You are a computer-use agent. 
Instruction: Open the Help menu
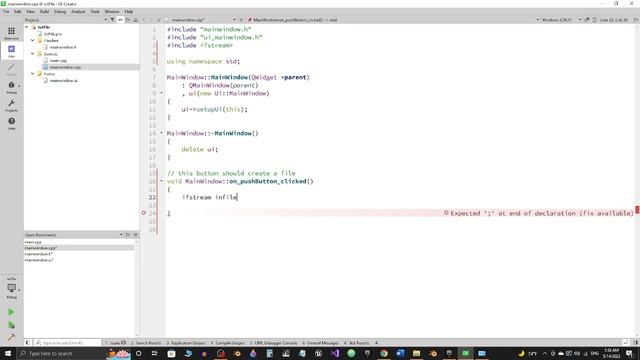coord(129,11)
